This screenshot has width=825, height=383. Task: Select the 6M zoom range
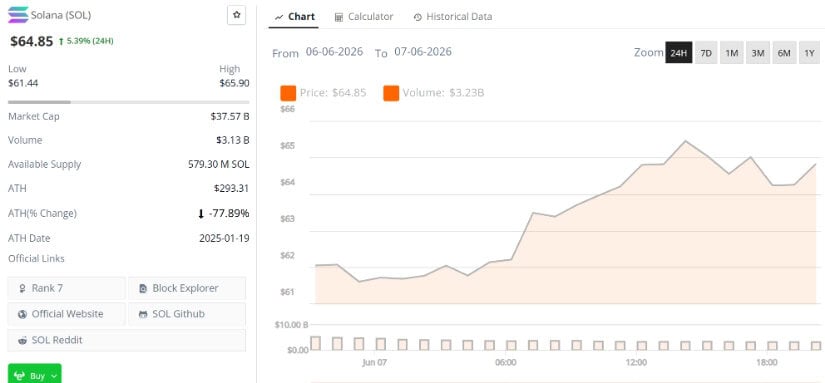click(x=784, y=53)
